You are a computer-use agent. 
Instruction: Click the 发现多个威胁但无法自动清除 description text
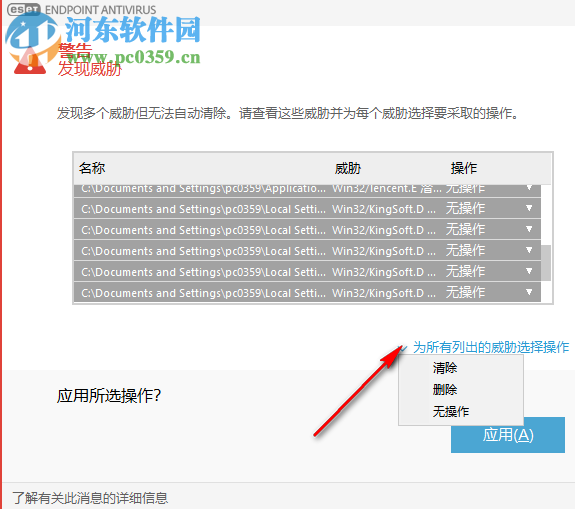pyautogui.click(x=287, y=113)
